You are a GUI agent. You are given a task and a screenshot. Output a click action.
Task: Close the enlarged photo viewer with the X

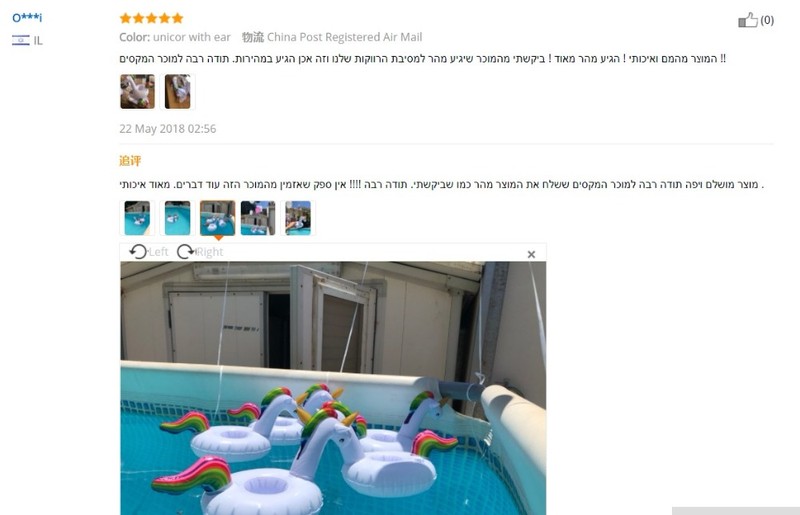[531, 254]
